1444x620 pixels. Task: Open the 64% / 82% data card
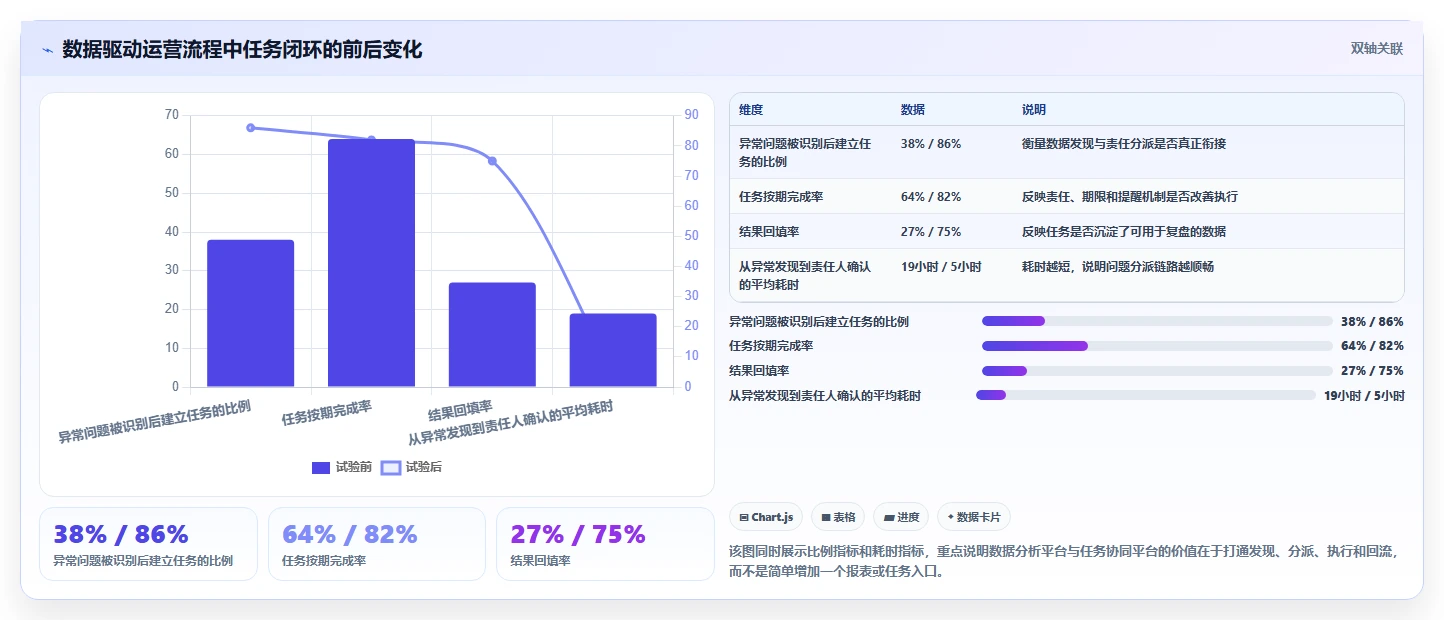point(377,544)
